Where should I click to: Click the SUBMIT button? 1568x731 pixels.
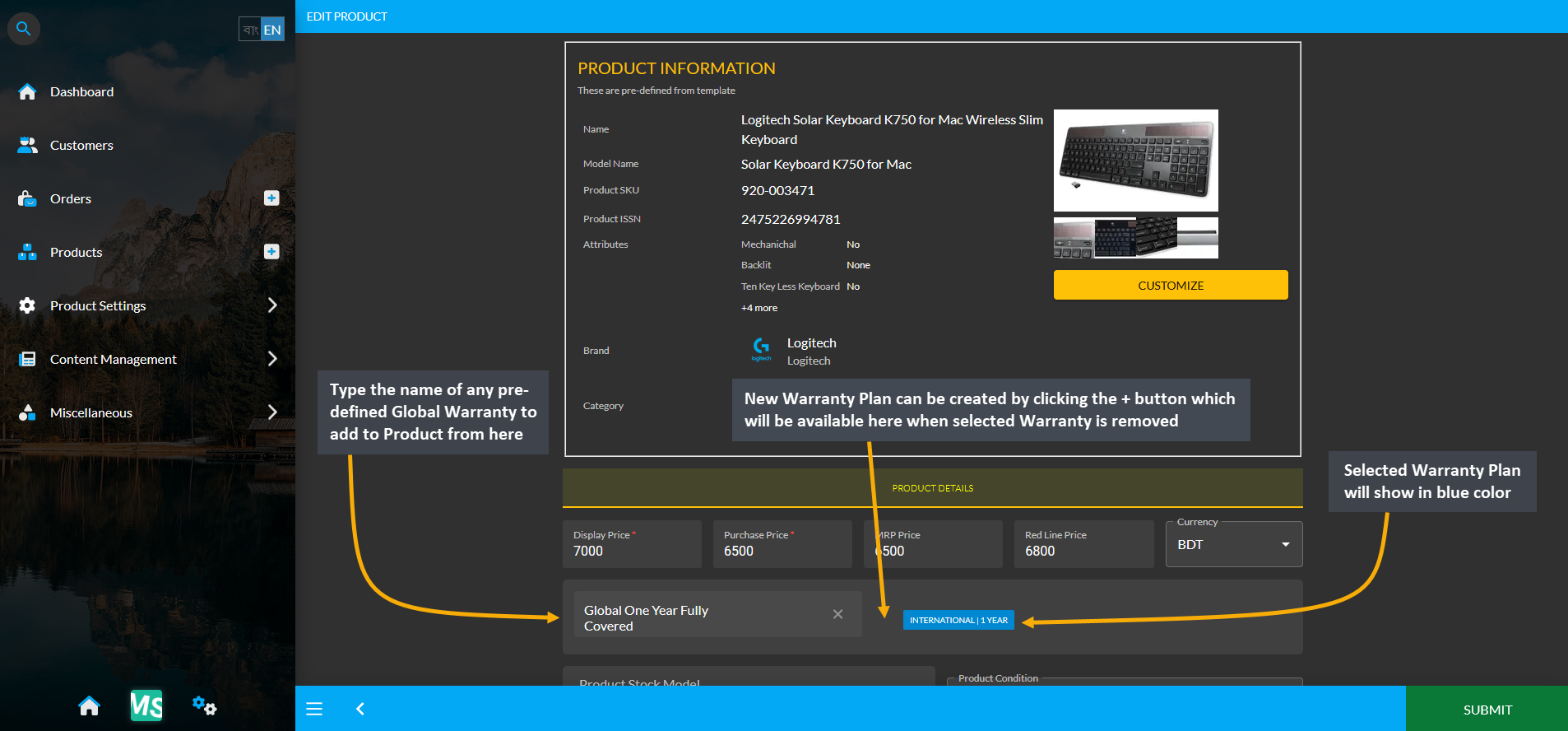(1487, 709)
